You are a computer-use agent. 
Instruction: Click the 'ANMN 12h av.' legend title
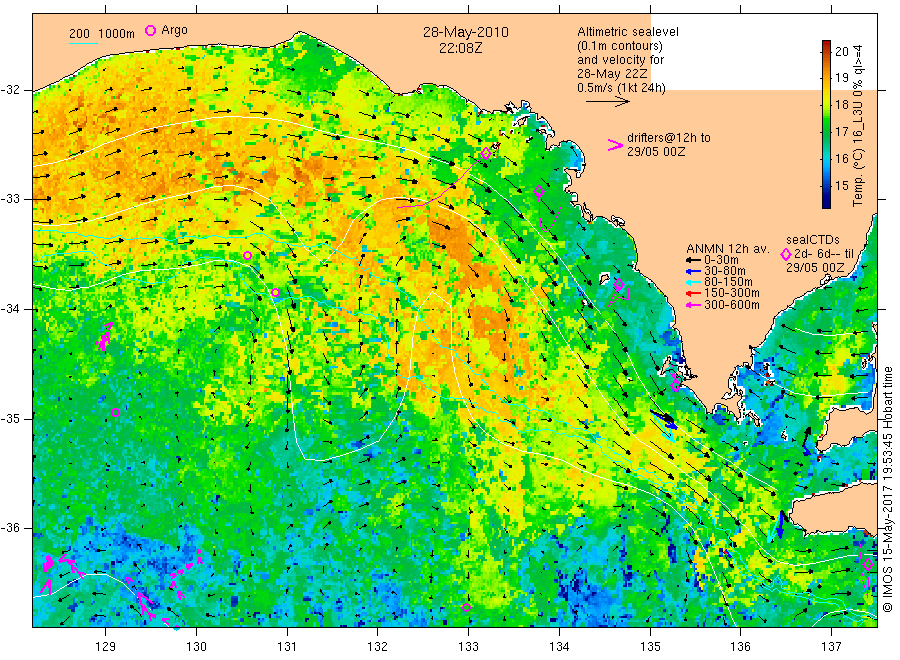click(727, 249)
